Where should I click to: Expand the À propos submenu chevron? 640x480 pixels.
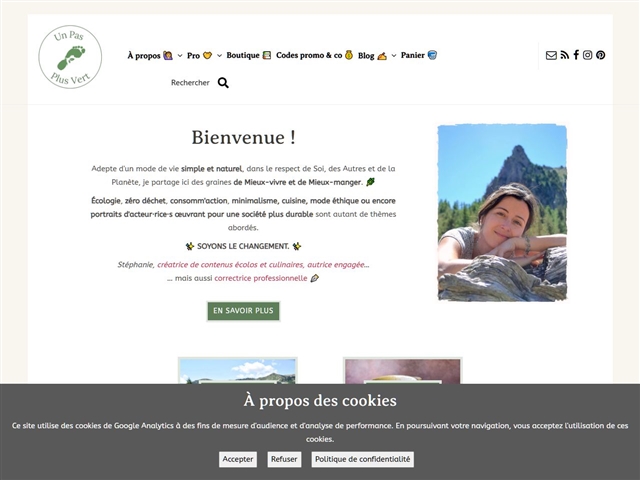[180, 56]
